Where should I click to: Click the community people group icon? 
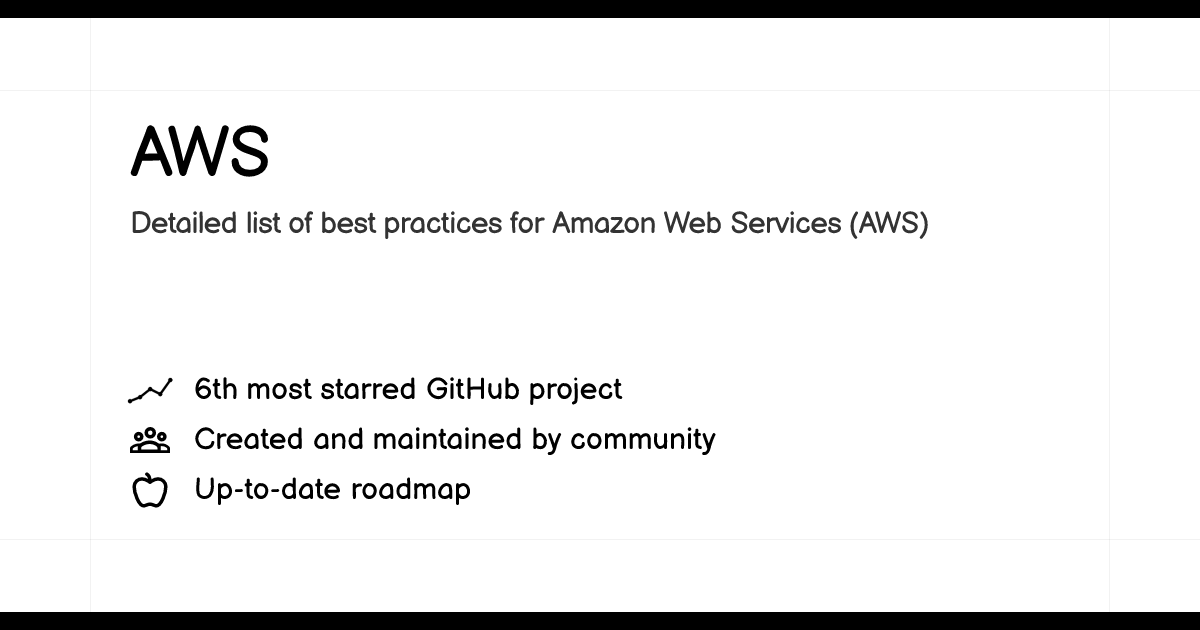pyautogui.click(x=150, y=440)
